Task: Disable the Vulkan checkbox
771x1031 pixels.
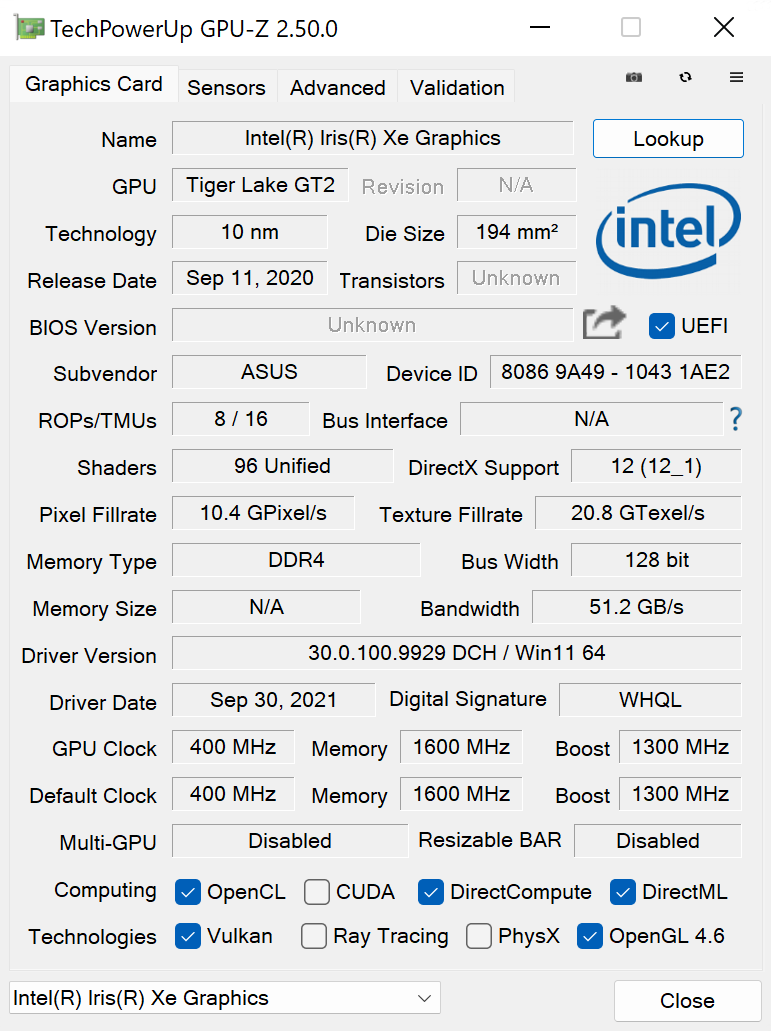Action: pos(187,936)
